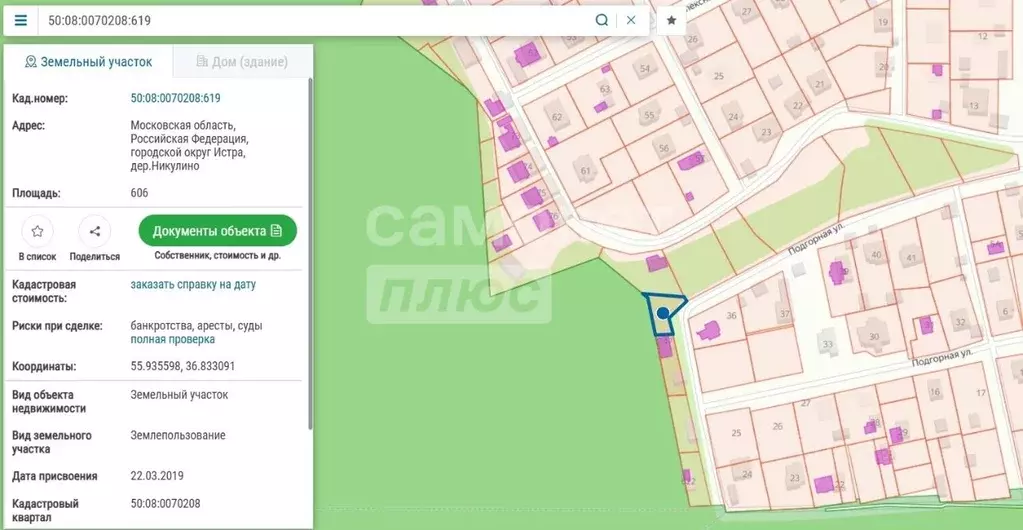Clear the search field with X
This screenshot has width=1023, height=530.
631,20
